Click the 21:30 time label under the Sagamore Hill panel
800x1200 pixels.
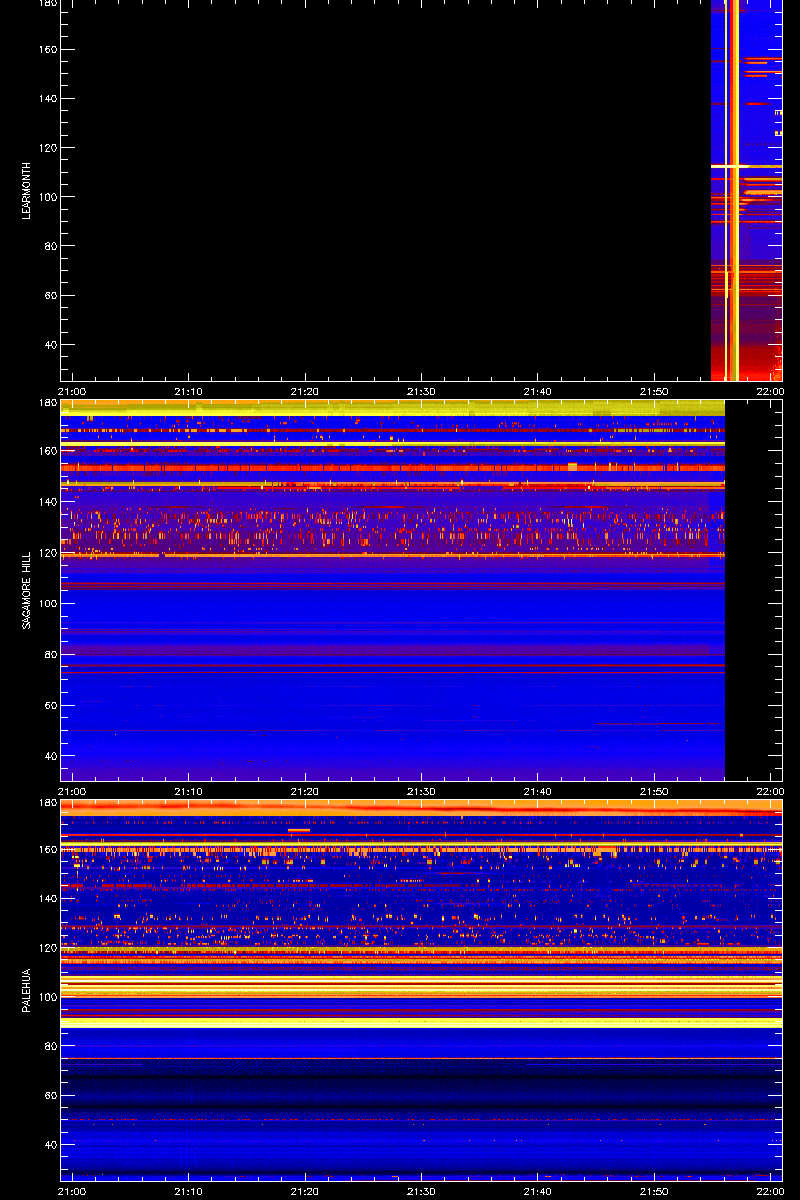422,791
